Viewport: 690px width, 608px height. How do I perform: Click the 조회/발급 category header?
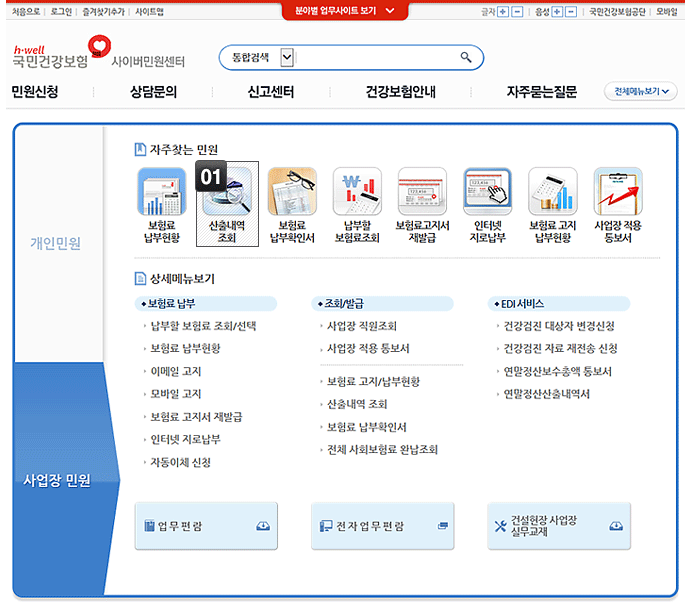382,304
